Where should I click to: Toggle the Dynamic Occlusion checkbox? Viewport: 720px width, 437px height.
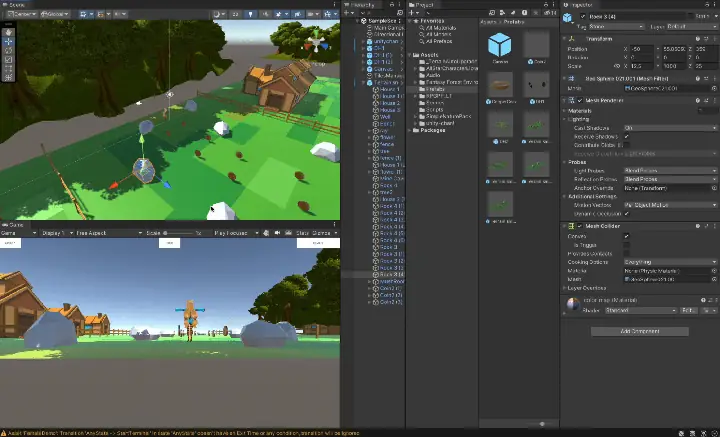(x=626, y=214)
